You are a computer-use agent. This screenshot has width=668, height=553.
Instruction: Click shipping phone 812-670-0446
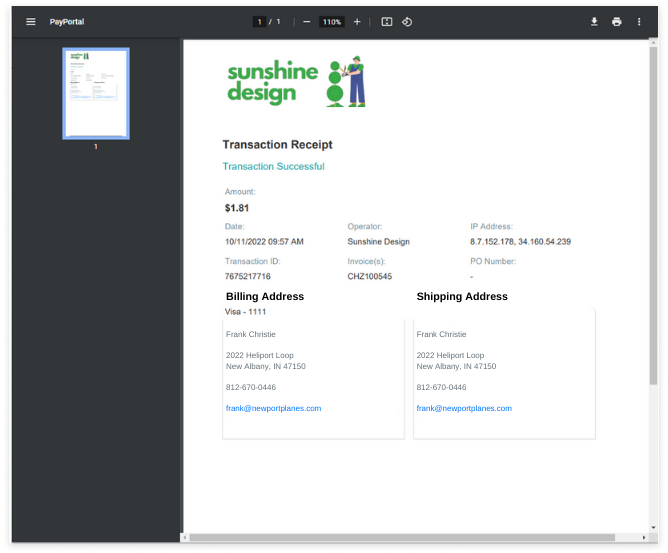[441, 387]
